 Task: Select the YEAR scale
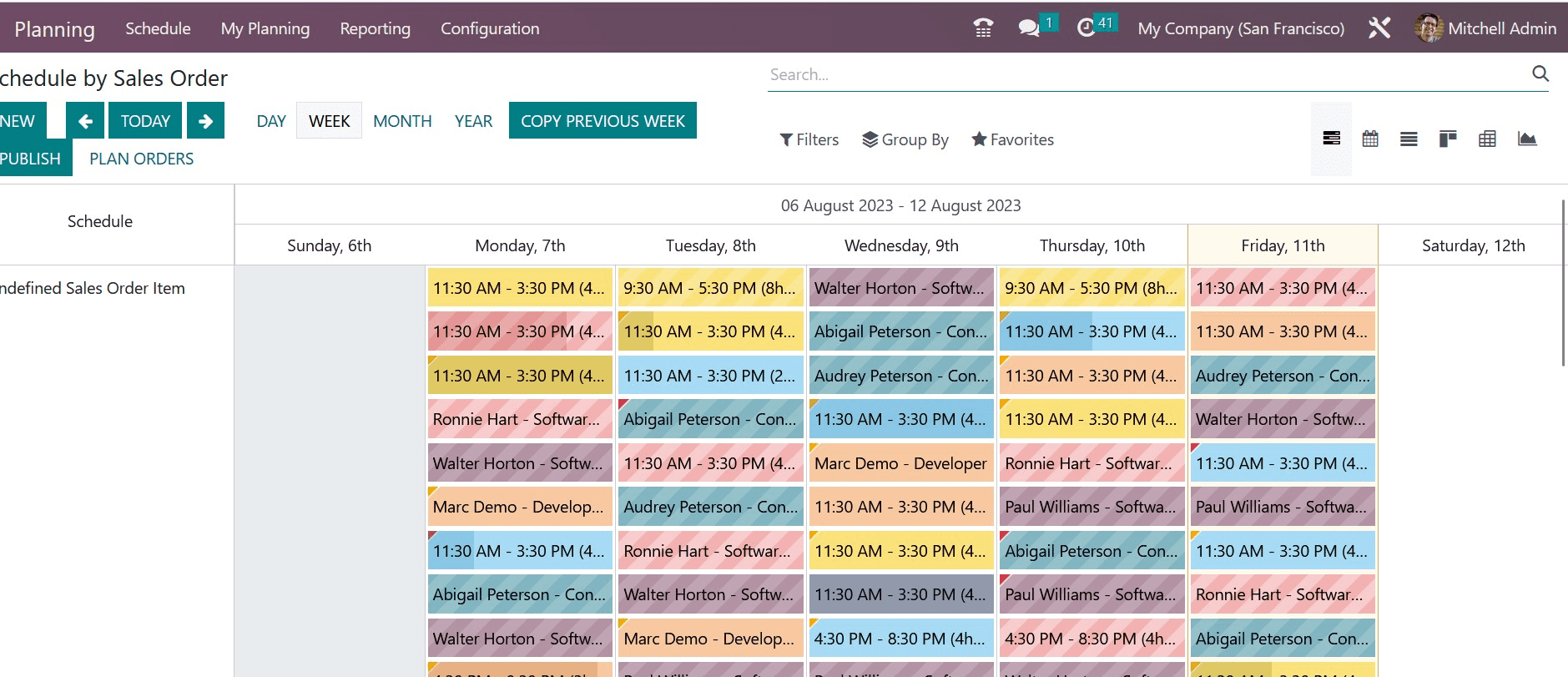pyautogui.click(x=473, y=121)
